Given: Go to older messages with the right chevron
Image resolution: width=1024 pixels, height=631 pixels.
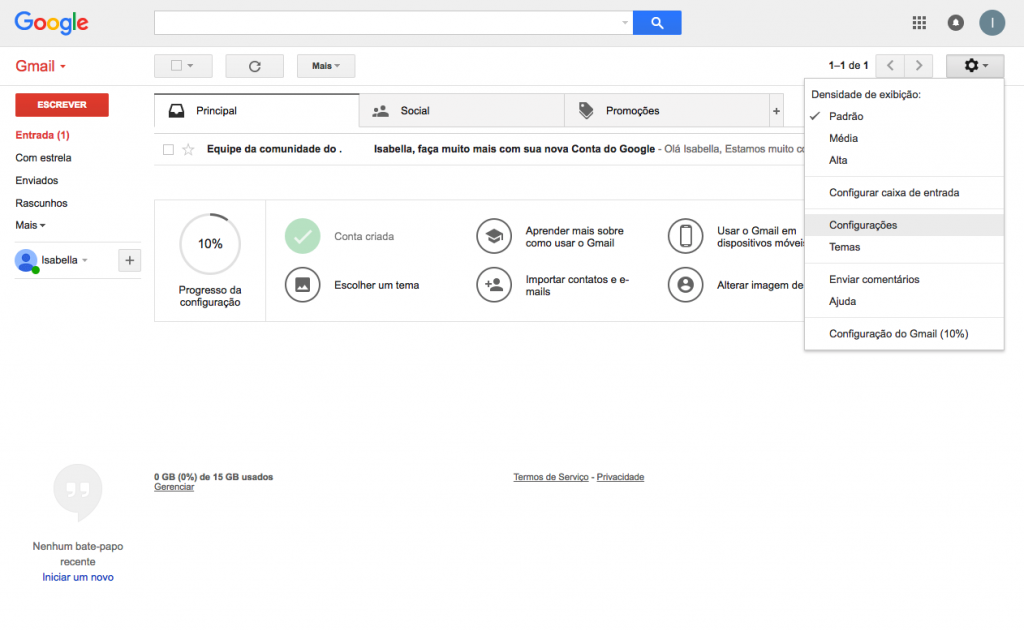Looking at the screenshot, I should 919,66.
